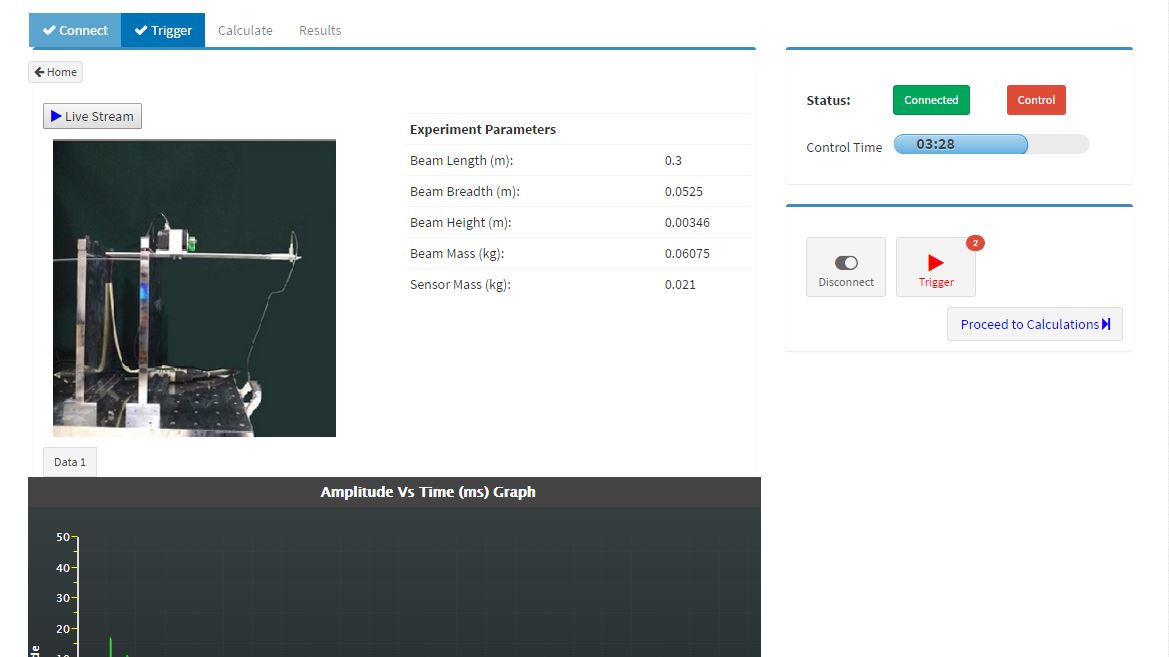1169x657 pixels.
Task: Click Beam Breadth value 0.0525
Action: click(x=684, y=192)
